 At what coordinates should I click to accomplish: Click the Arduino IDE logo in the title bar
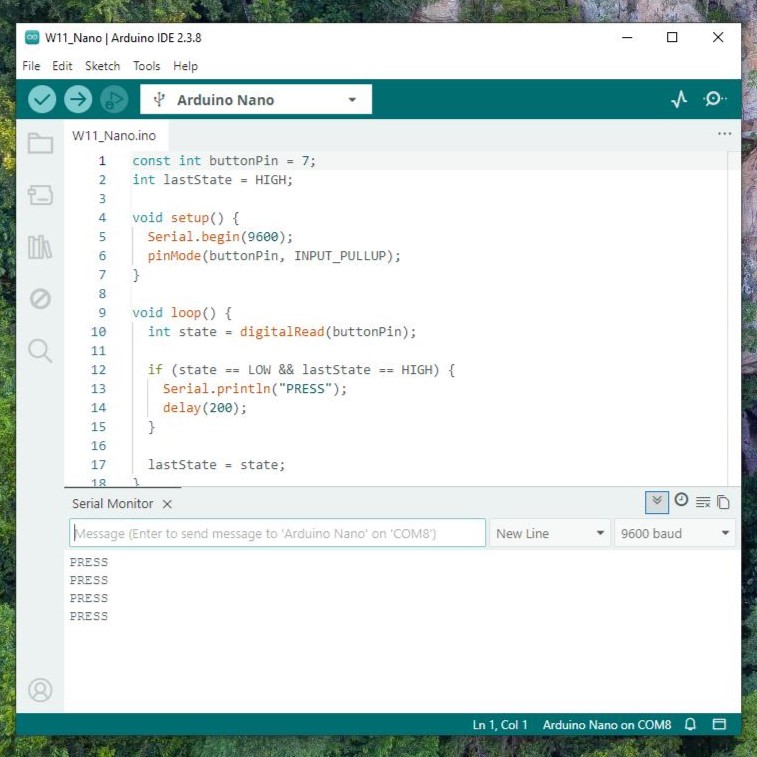tap(32, 37)
